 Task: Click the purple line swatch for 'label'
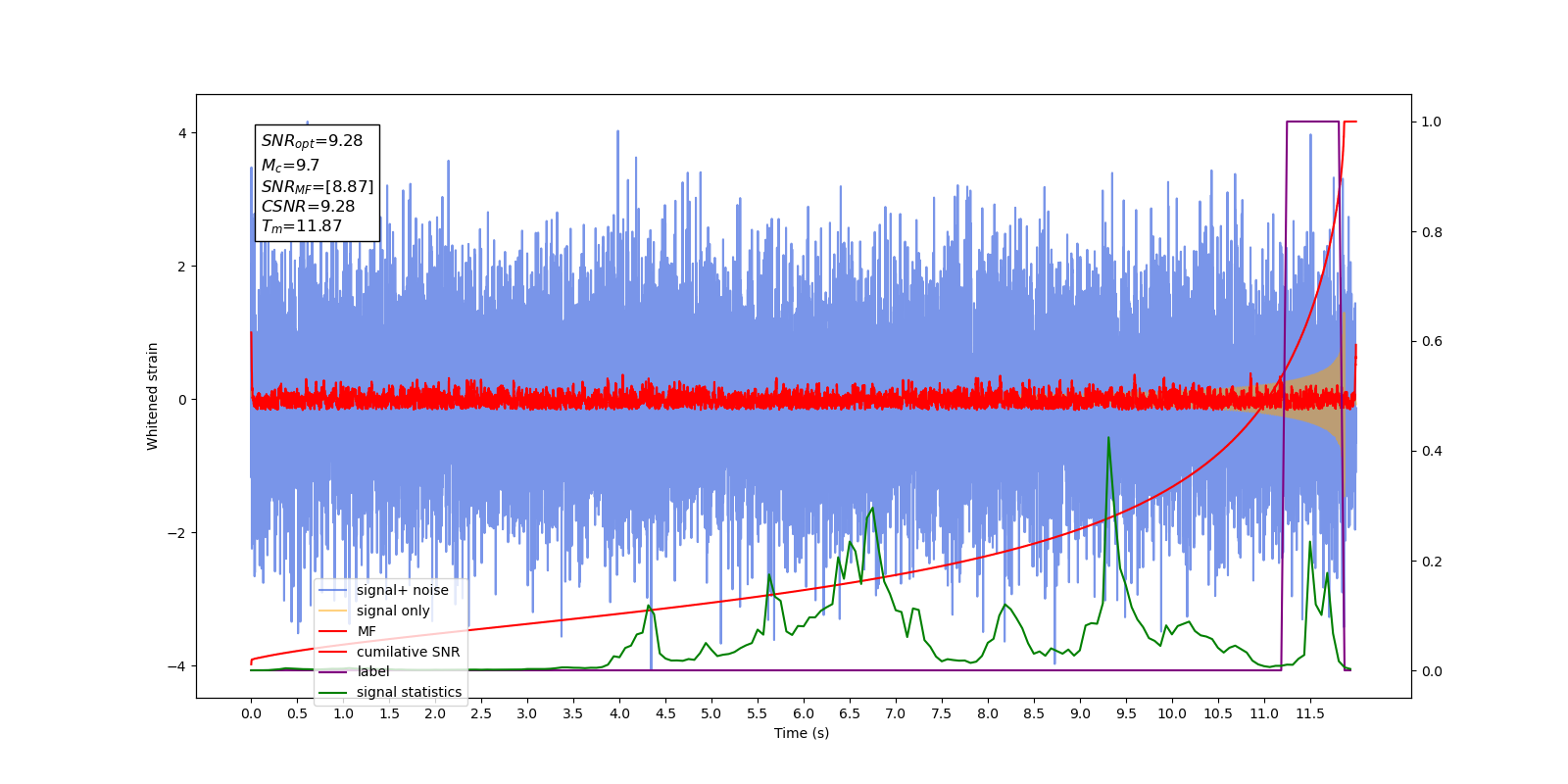click(x=333, y=671)
